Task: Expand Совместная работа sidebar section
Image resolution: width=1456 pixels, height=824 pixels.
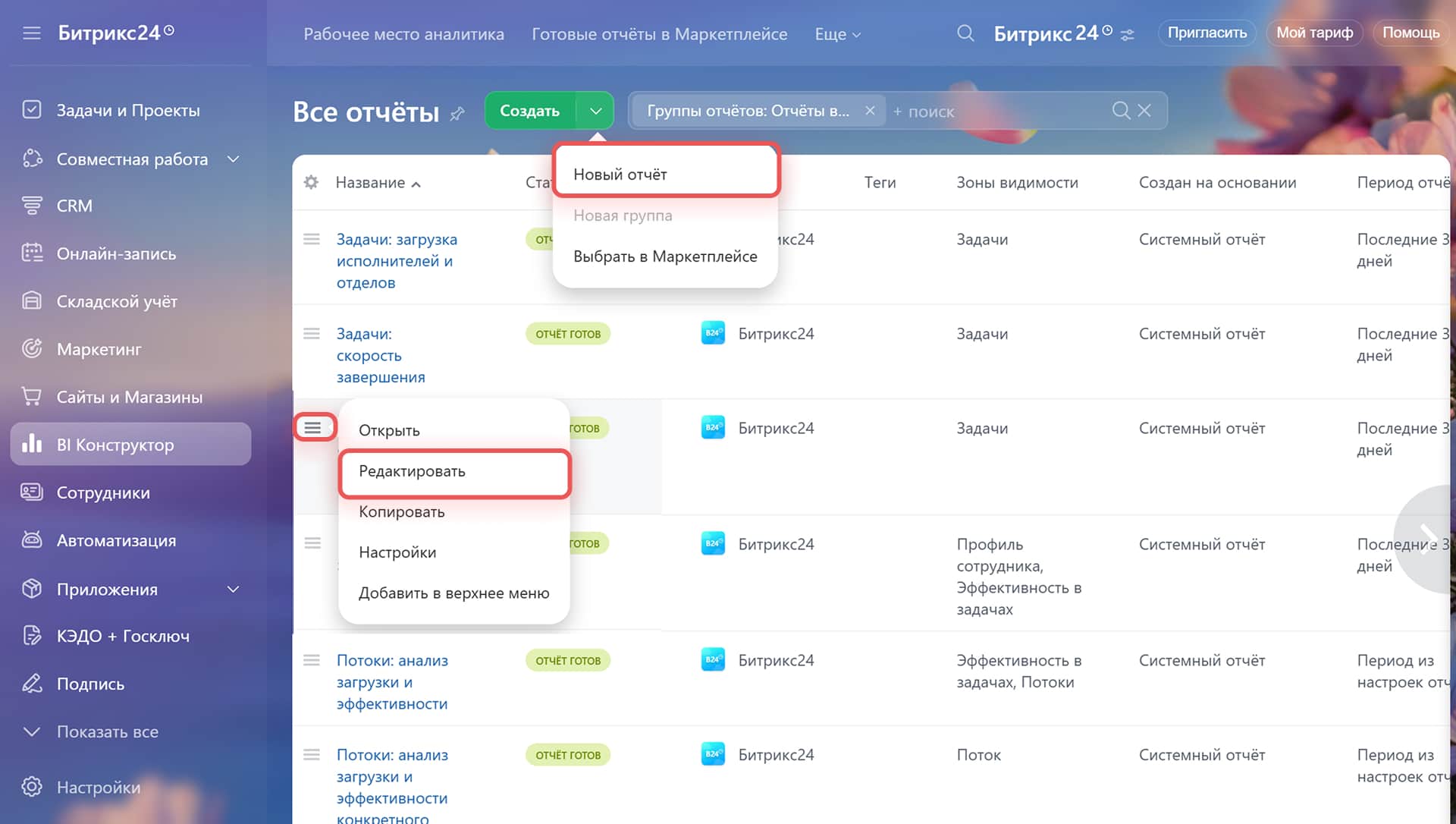Action: [234, 159]
